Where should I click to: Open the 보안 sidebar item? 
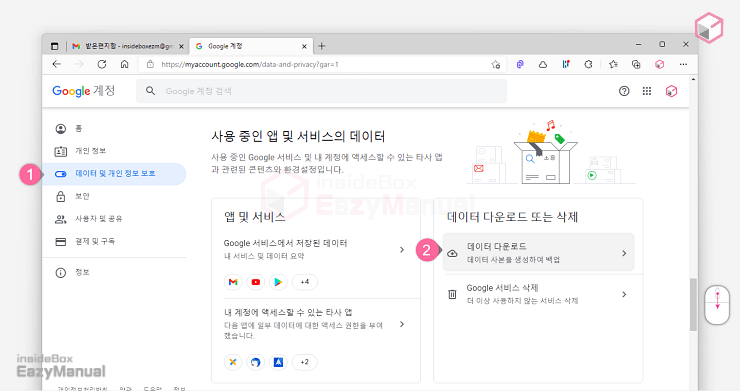coord(114,196)
